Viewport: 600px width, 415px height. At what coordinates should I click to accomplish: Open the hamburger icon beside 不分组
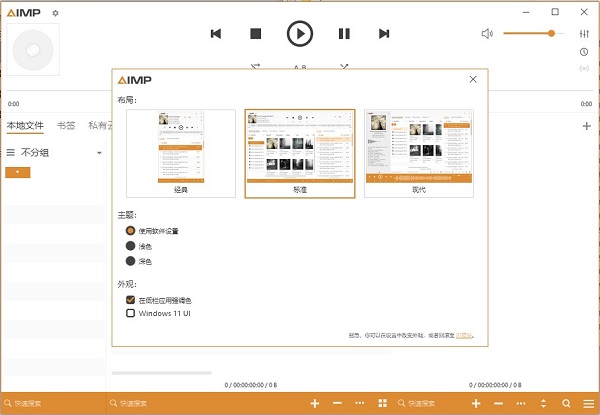pos(11,153)
